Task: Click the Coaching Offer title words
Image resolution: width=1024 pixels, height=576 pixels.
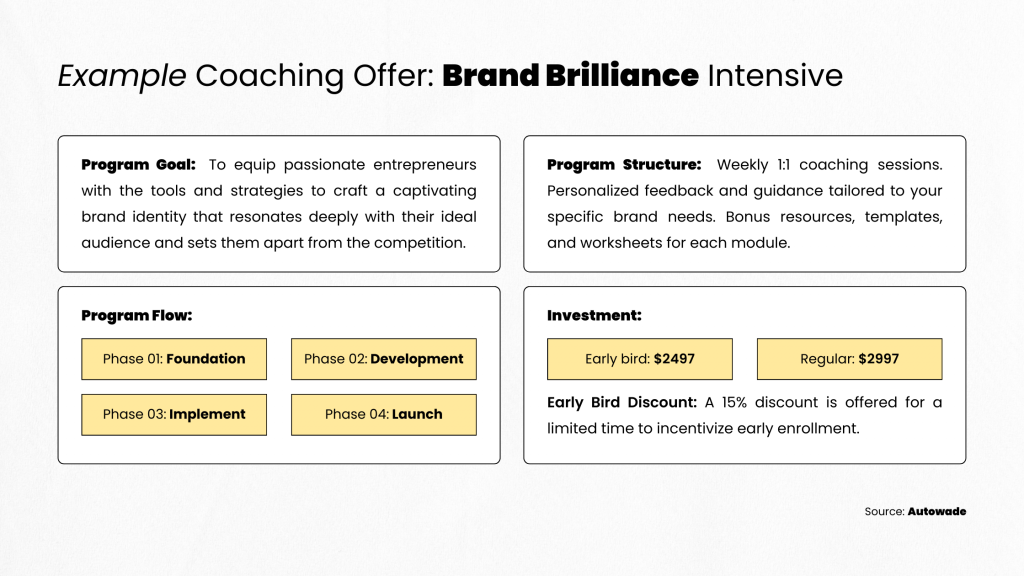Action: 315,76
